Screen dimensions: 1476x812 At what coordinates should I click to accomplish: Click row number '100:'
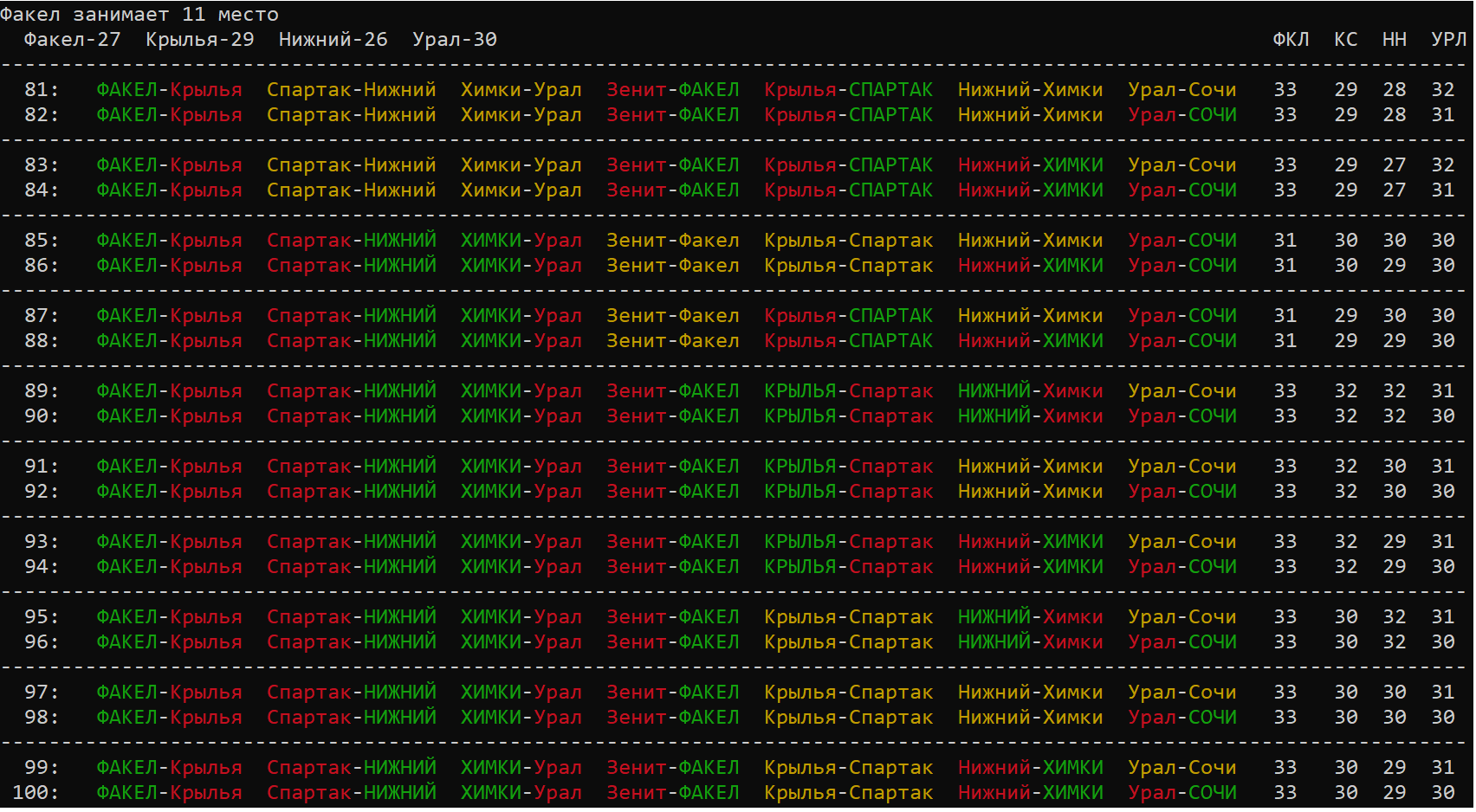36,793
